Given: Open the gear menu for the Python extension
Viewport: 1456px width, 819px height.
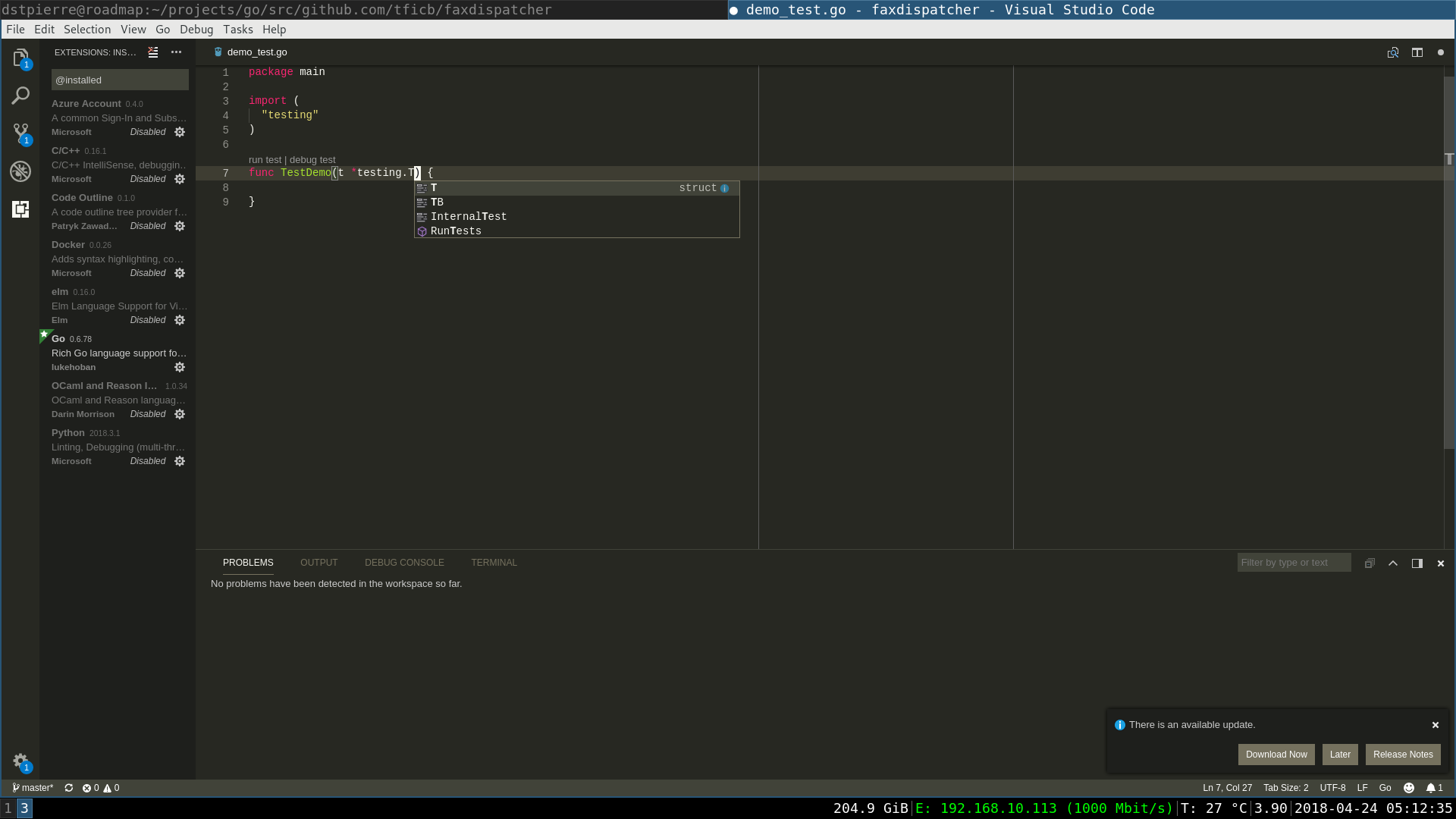Looking at the screenshot, I should pos(180,461).
